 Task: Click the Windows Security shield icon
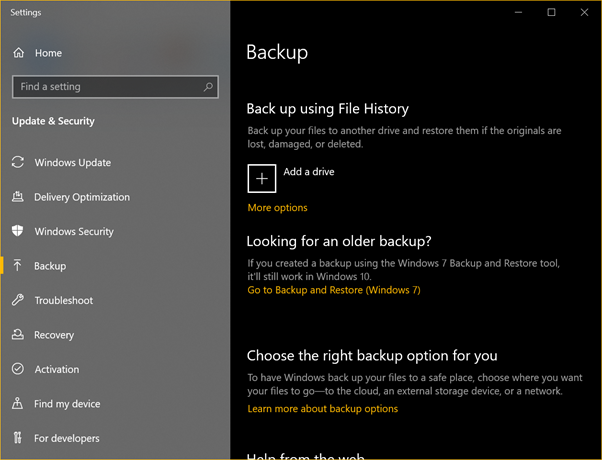click(18, 231)
